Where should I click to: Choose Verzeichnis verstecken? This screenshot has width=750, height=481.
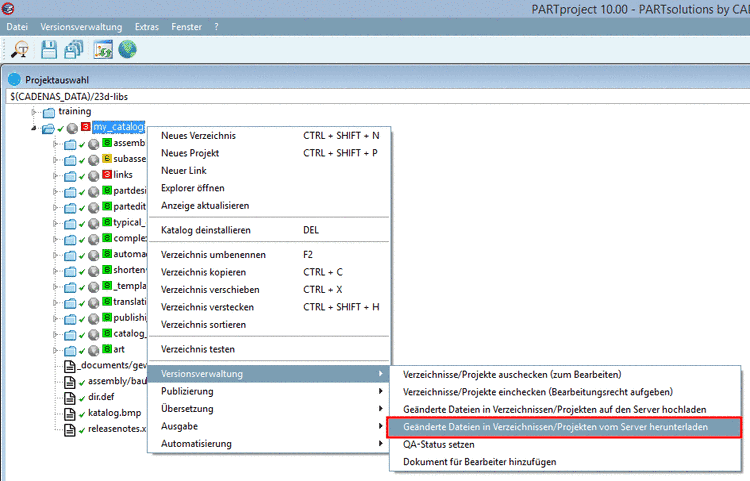(269, 307)
